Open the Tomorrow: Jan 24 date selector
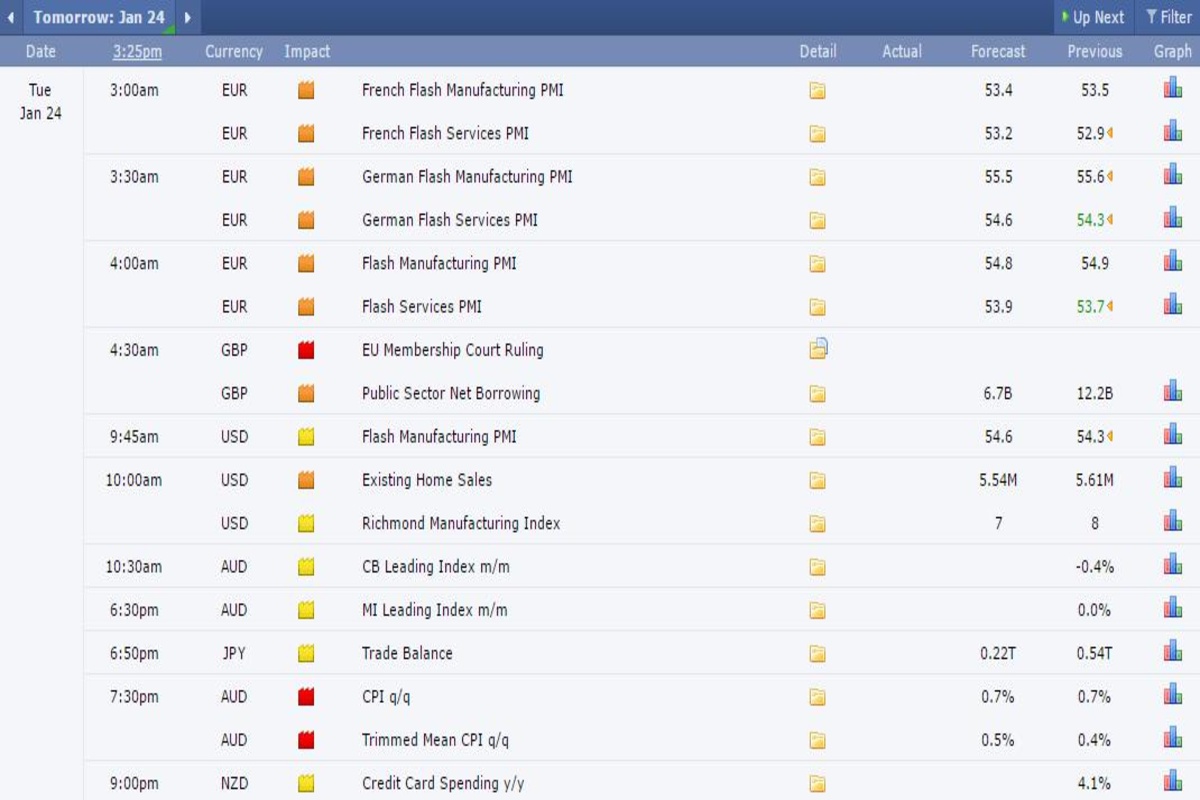The height and width of the screenshot is (800, 1200). click(98, 17)
